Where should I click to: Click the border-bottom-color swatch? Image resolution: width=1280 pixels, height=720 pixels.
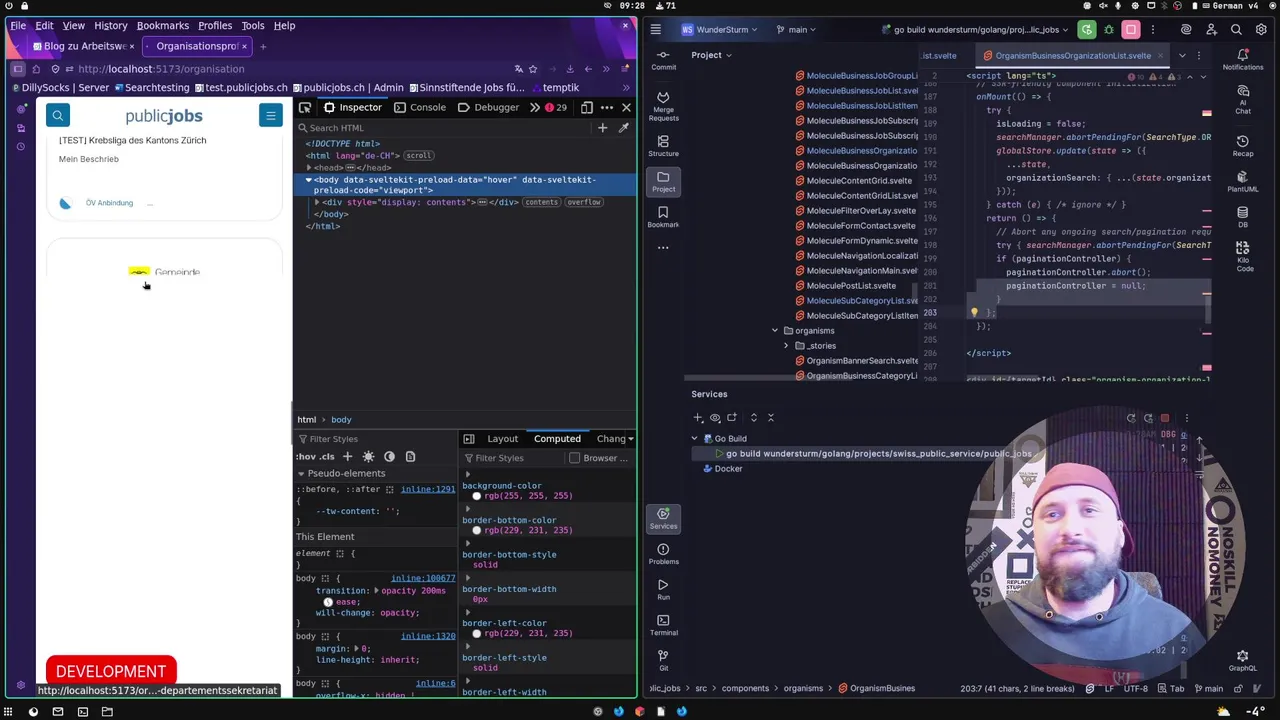[x=477, y=530]
